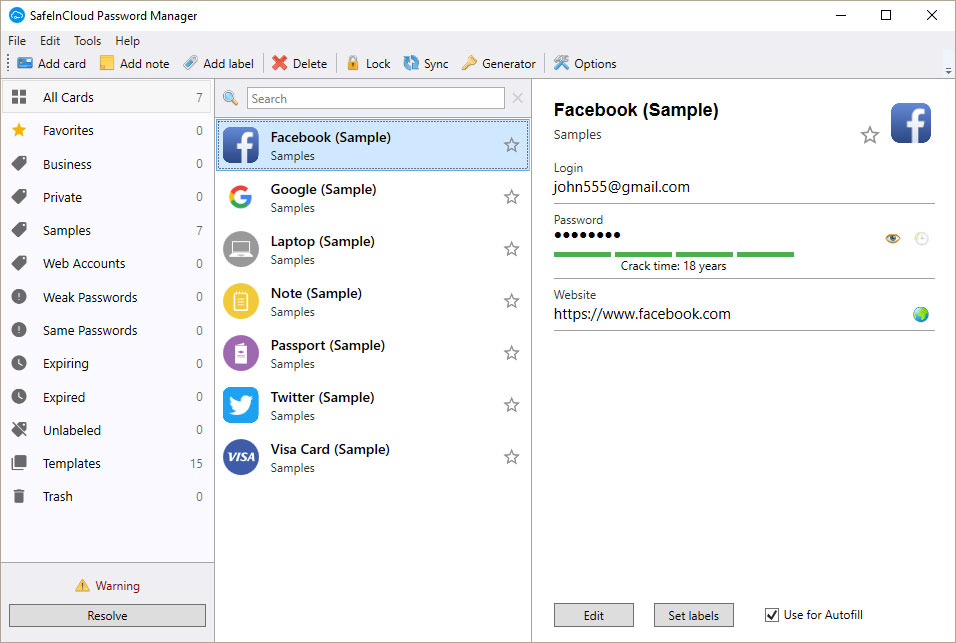956x643 pixels.
Task: Start Sync from the toolbar
Action: (x=426, y=63)
